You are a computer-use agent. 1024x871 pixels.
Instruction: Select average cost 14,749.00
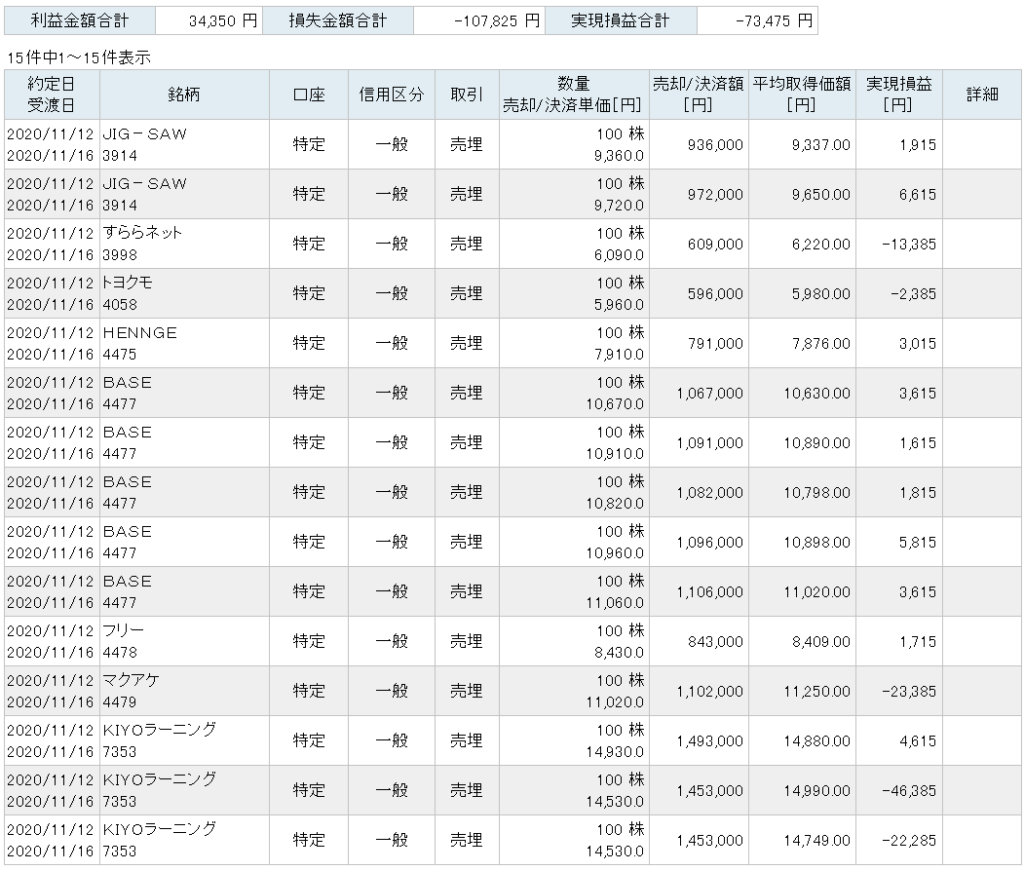(x=817, y=840)
